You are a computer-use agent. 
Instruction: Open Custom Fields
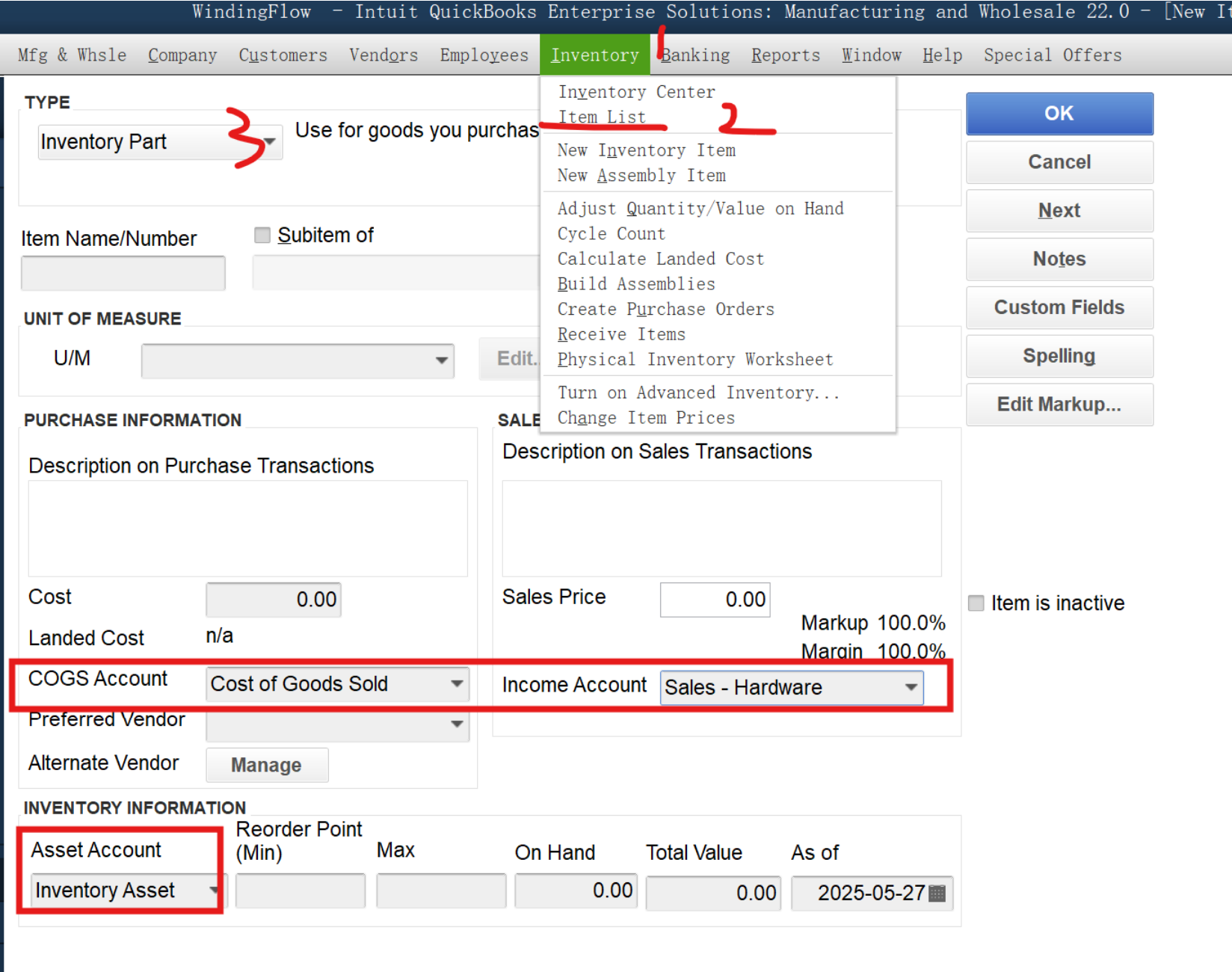click(1059, 308)
